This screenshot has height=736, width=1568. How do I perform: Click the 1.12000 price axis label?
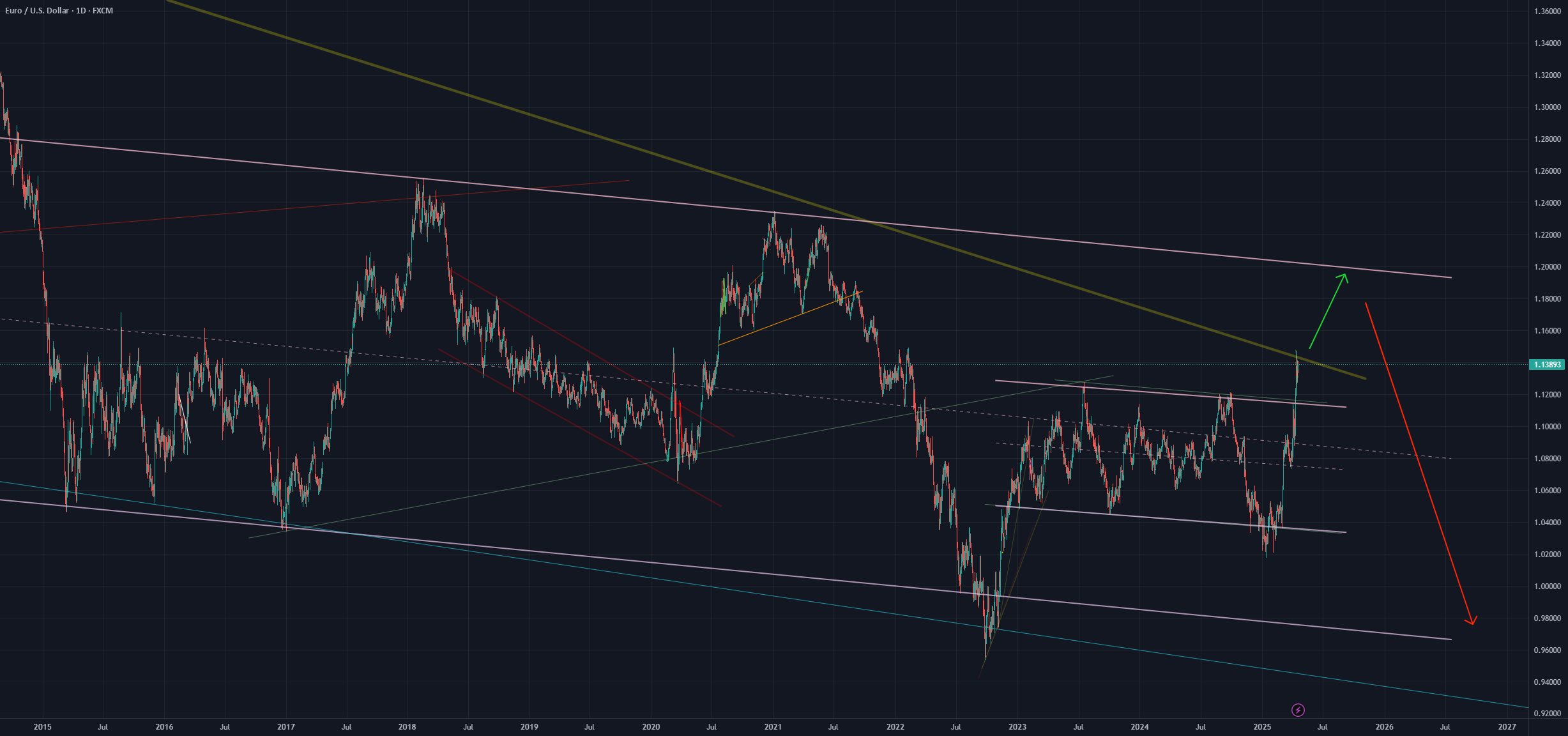click(x=1547, y=395)
